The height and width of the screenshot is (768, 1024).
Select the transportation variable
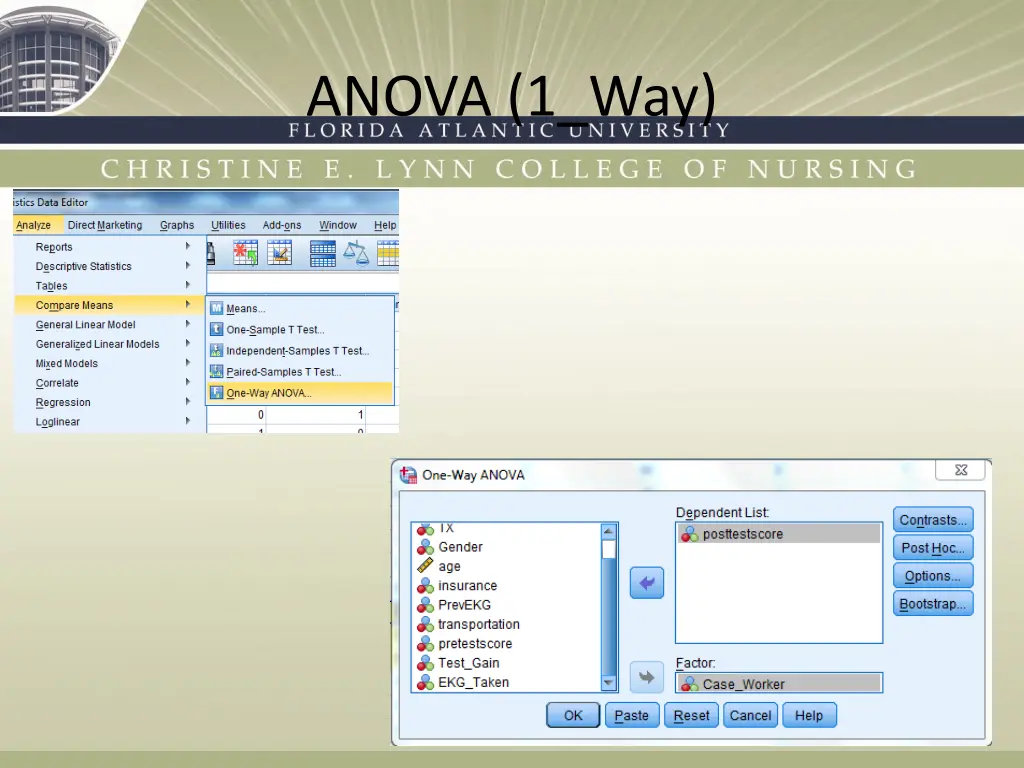click(505, 624)
